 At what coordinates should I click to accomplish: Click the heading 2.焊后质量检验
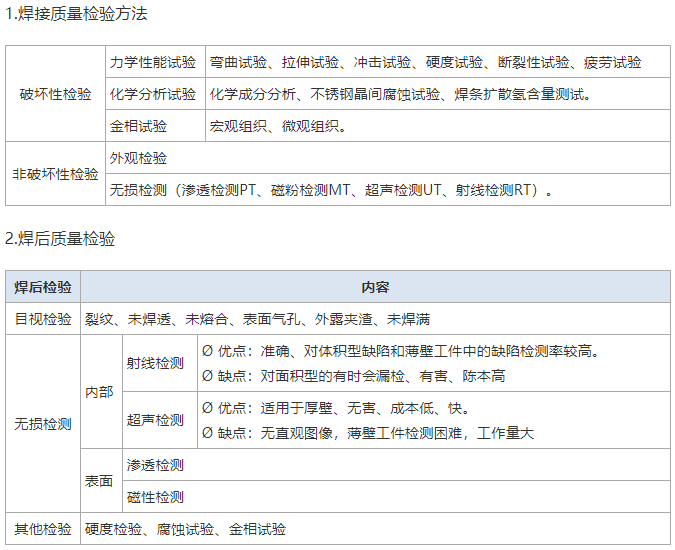tap(59, 239)
